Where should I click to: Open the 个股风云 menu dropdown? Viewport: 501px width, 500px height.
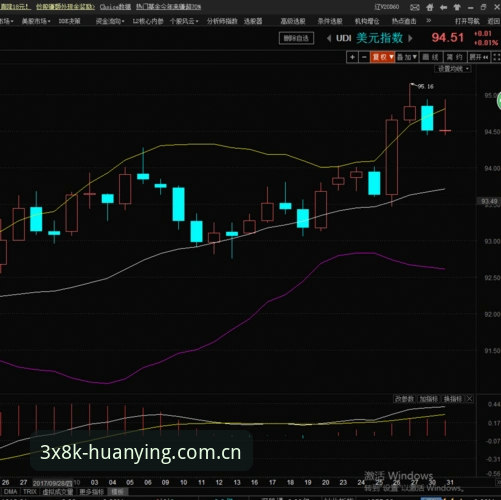184,21
